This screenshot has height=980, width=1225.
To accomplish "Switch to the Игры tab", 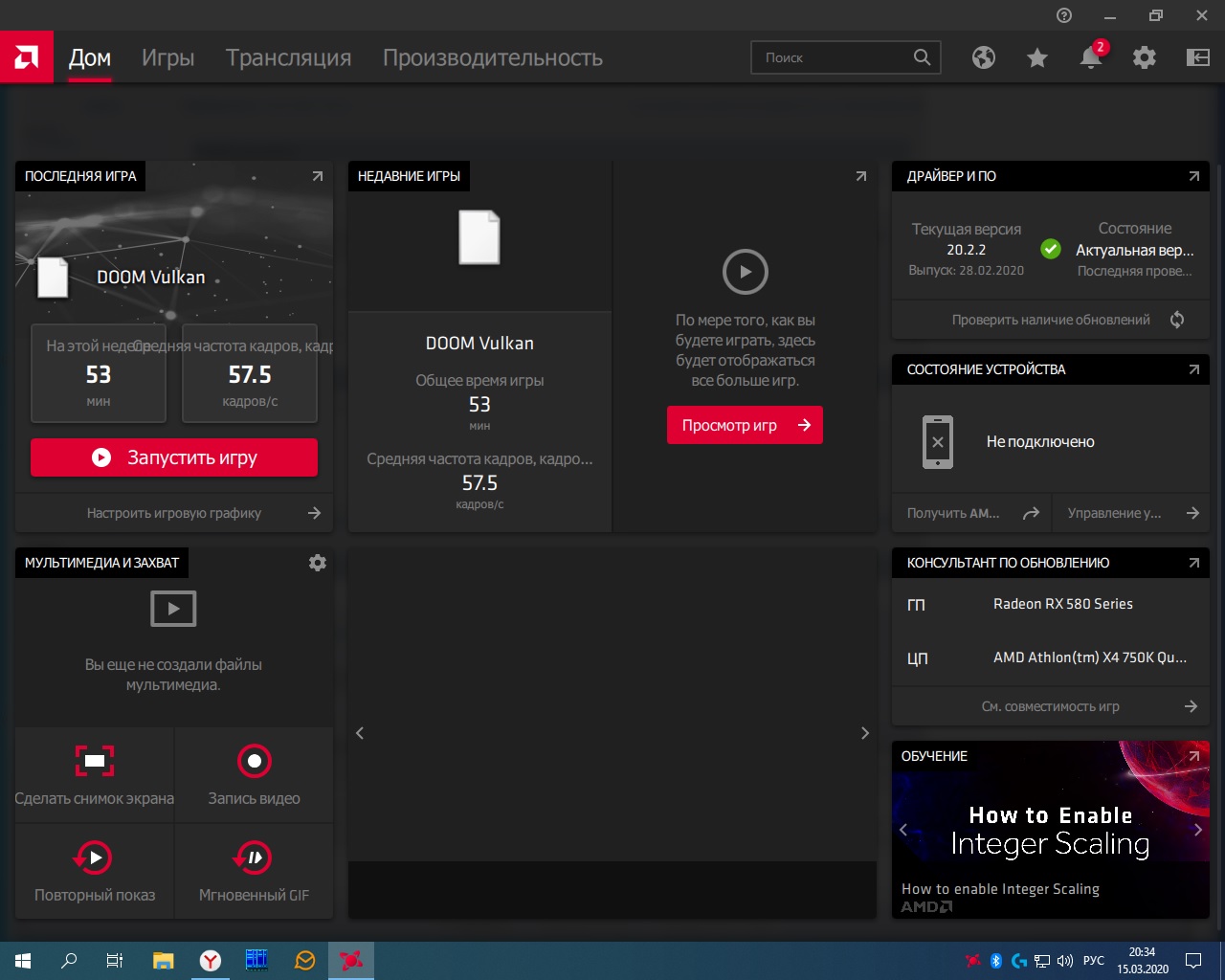I will click(x=167, y=58).
